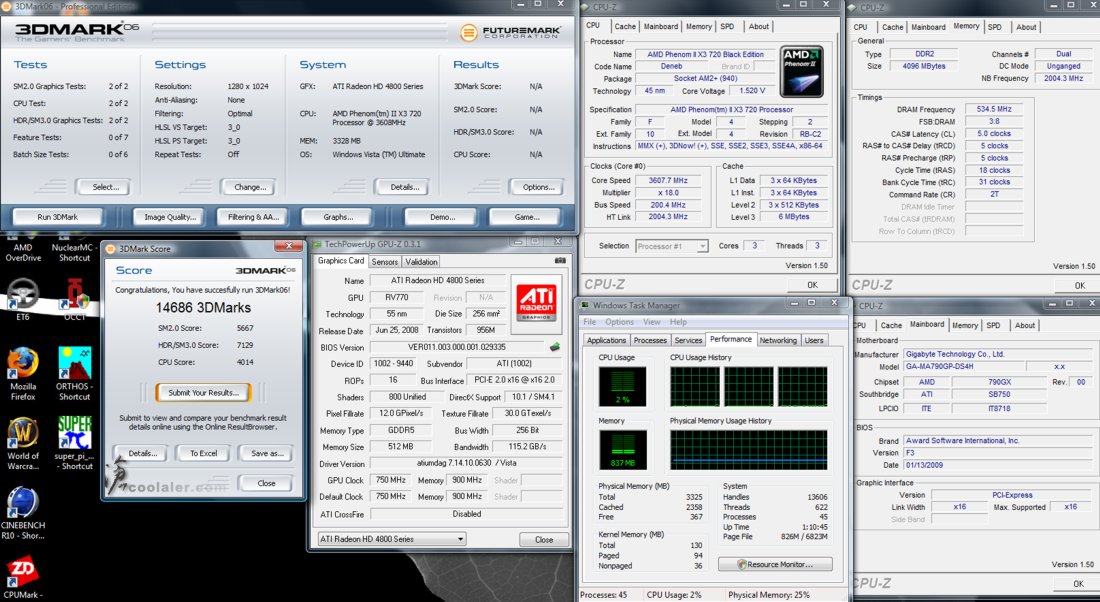Switch to the Services tab in Task Manager
Viewport: 1100px width, 602px height.
pyautogui.click(x=688, y=340)
